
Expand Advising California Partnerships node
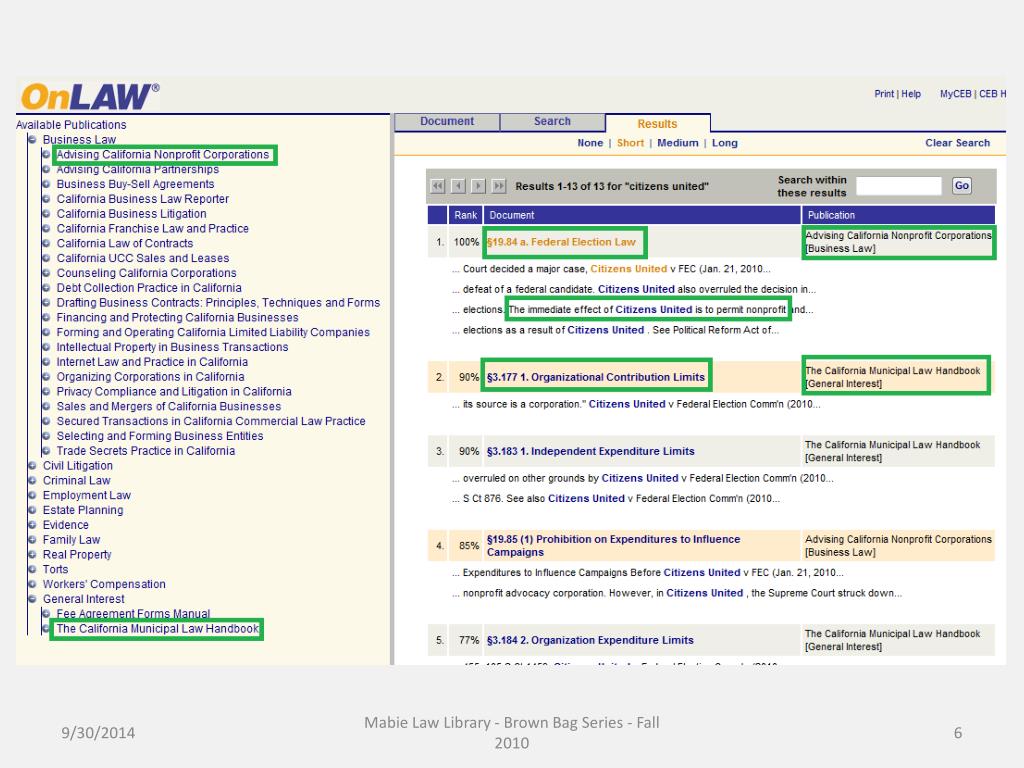point(46,169)
